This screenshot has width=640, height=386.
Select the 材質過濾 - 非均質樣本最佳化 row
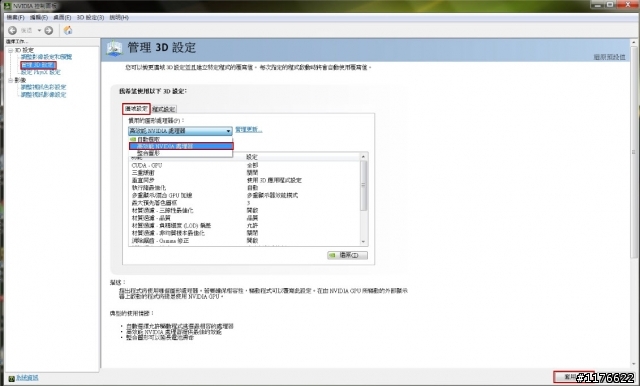click(x=245, y=233)
